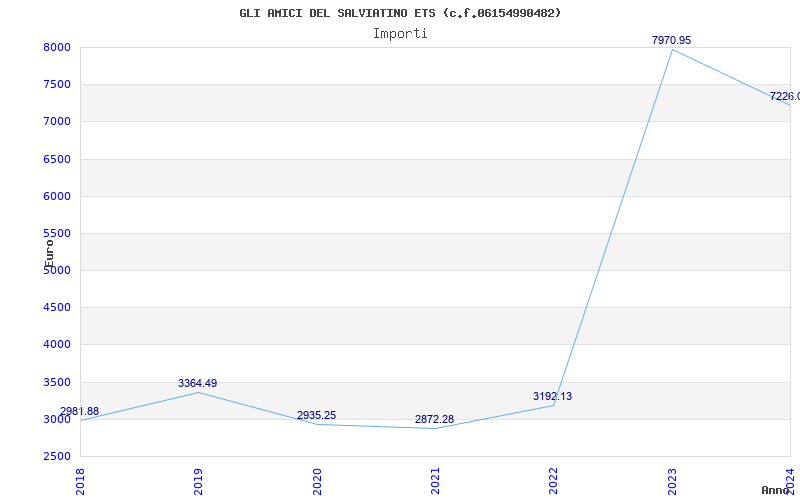Select the 4500 y-axis tick label
The height and width of the screenshot is (500, 800).
55,307
